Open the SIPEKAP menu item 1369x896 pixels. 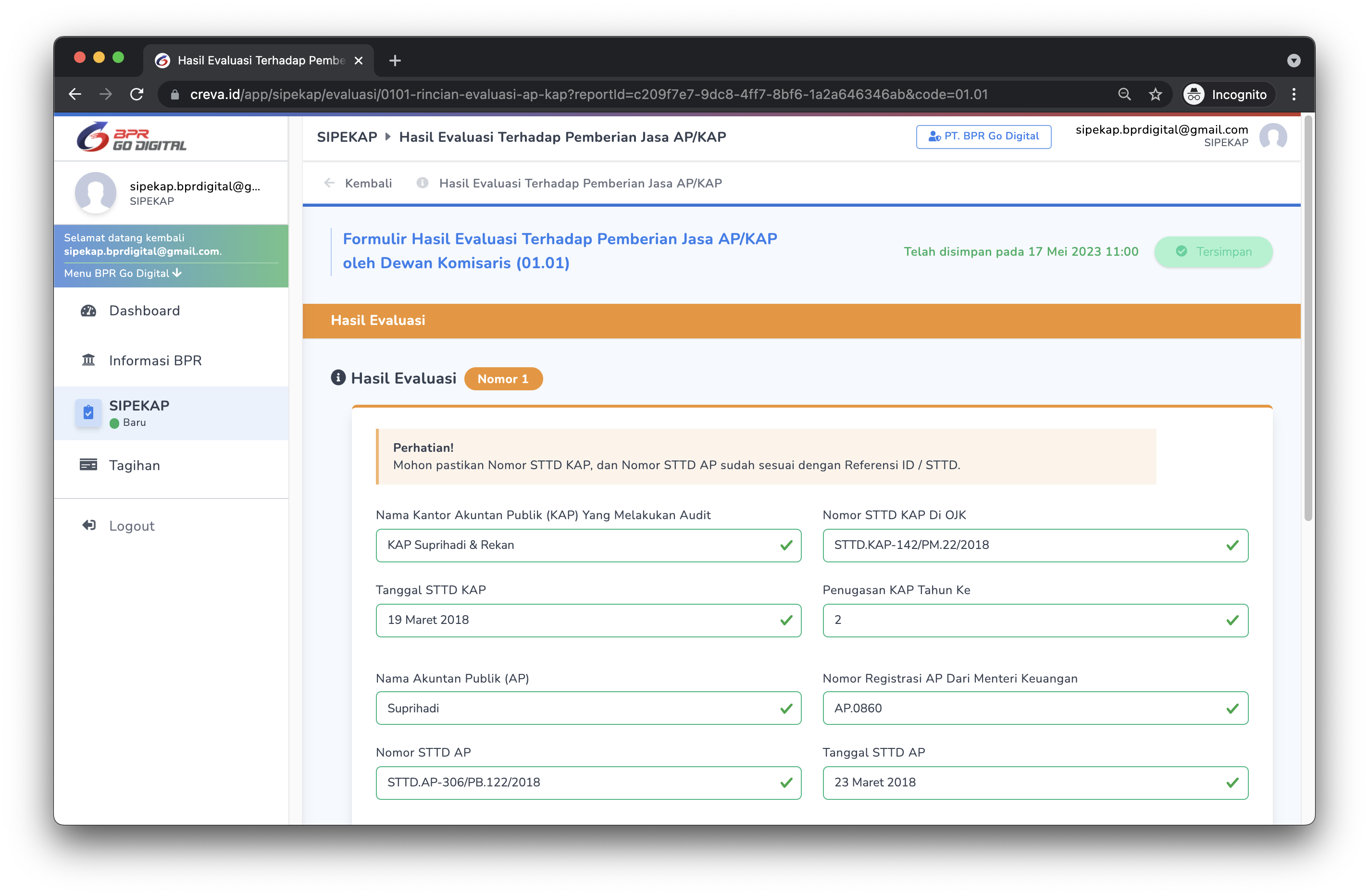point(171,413)
